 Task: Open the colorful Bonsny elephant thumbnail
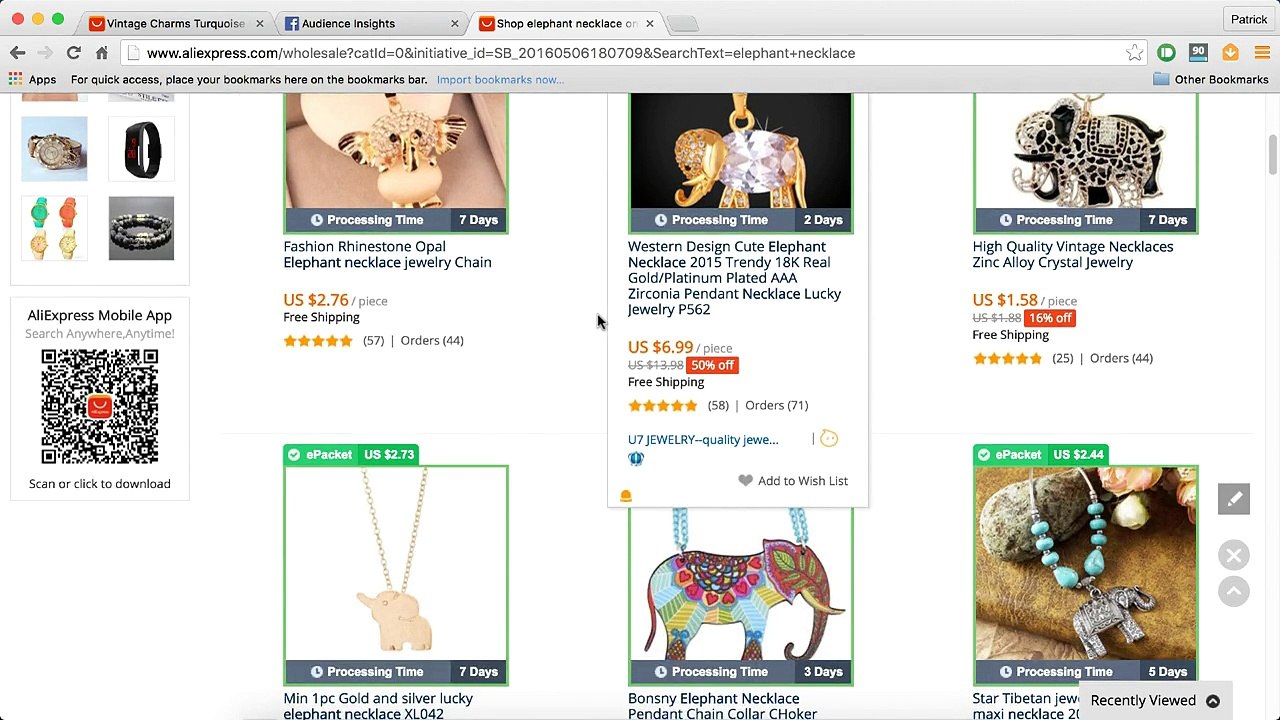[x=741, y=584]
